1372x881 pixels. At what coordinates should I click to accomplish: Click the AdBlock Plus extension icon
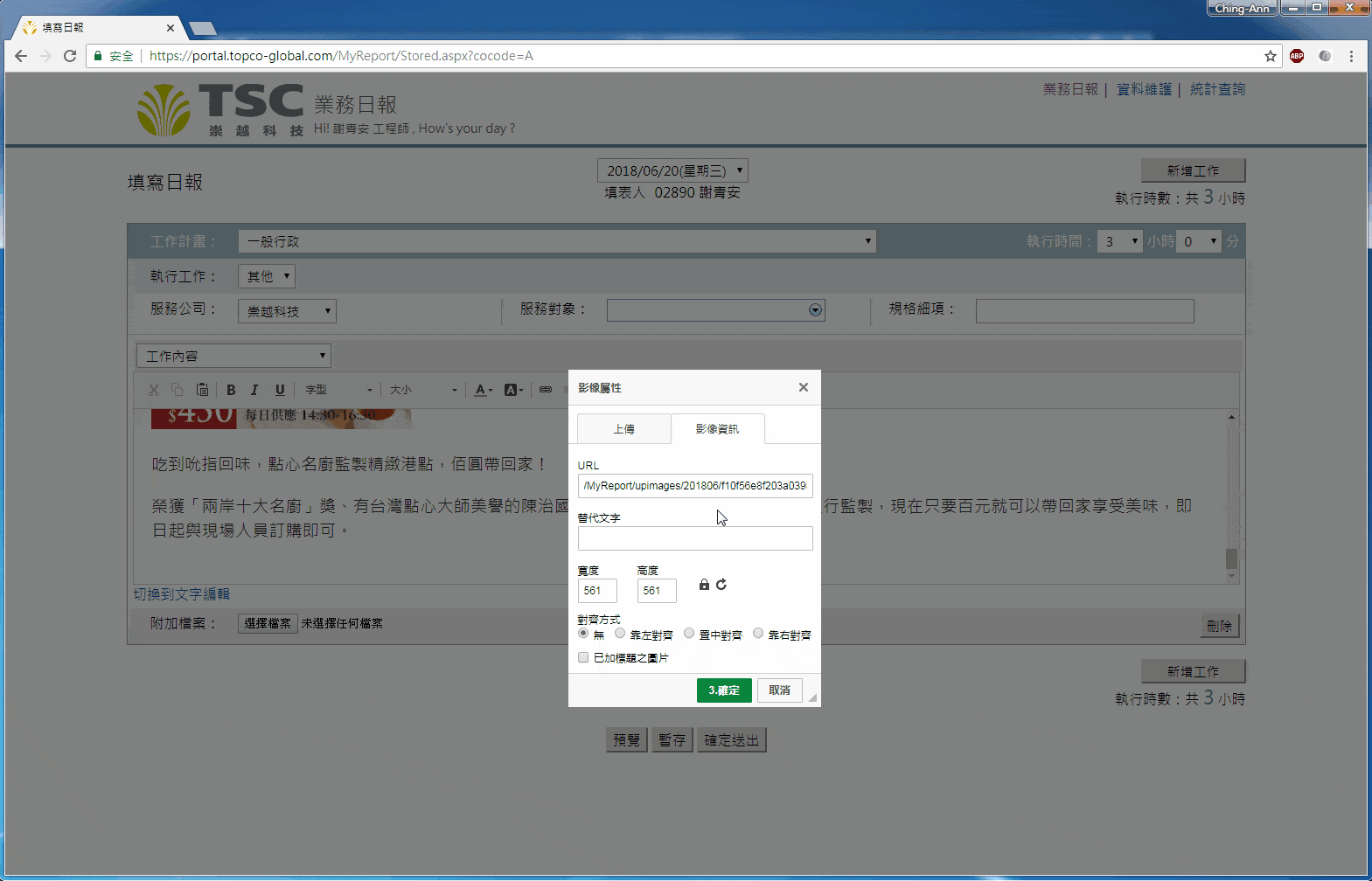(x=1297, y=56)
